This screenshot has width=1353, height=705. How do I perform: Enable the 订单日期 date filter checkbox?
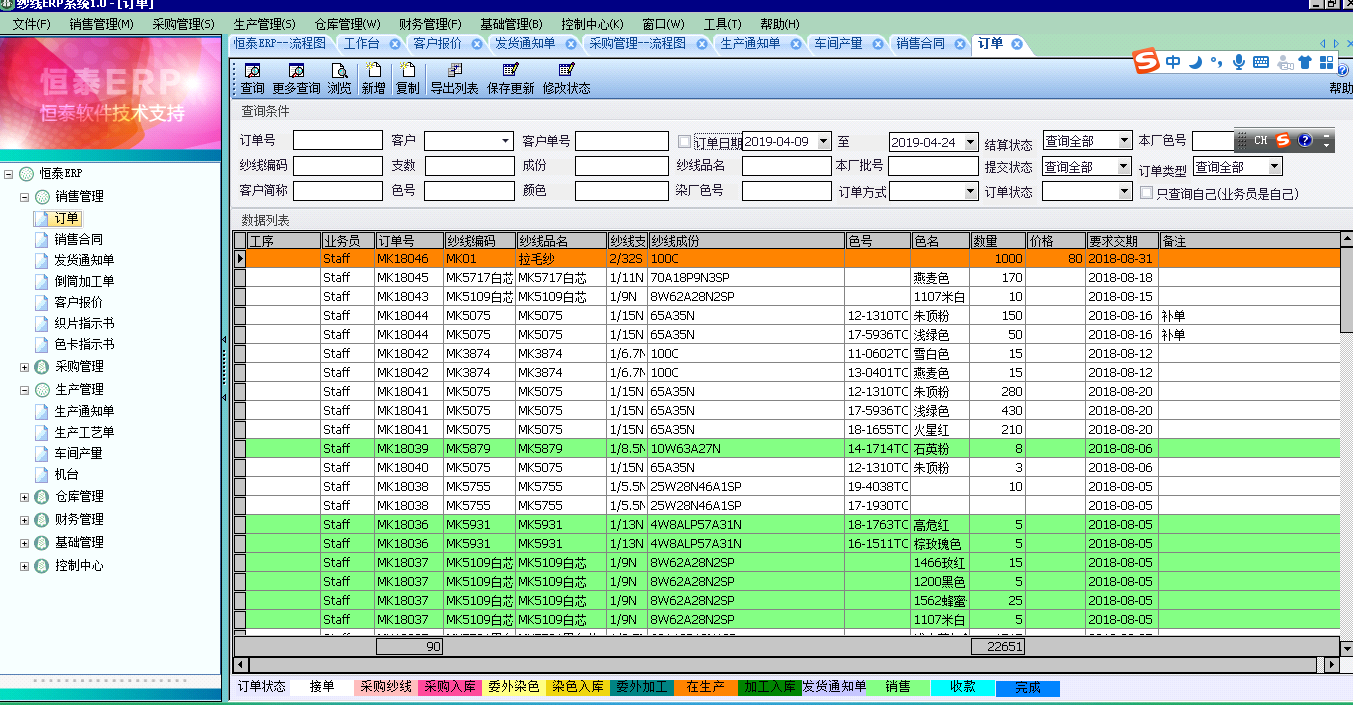(685, 142)
